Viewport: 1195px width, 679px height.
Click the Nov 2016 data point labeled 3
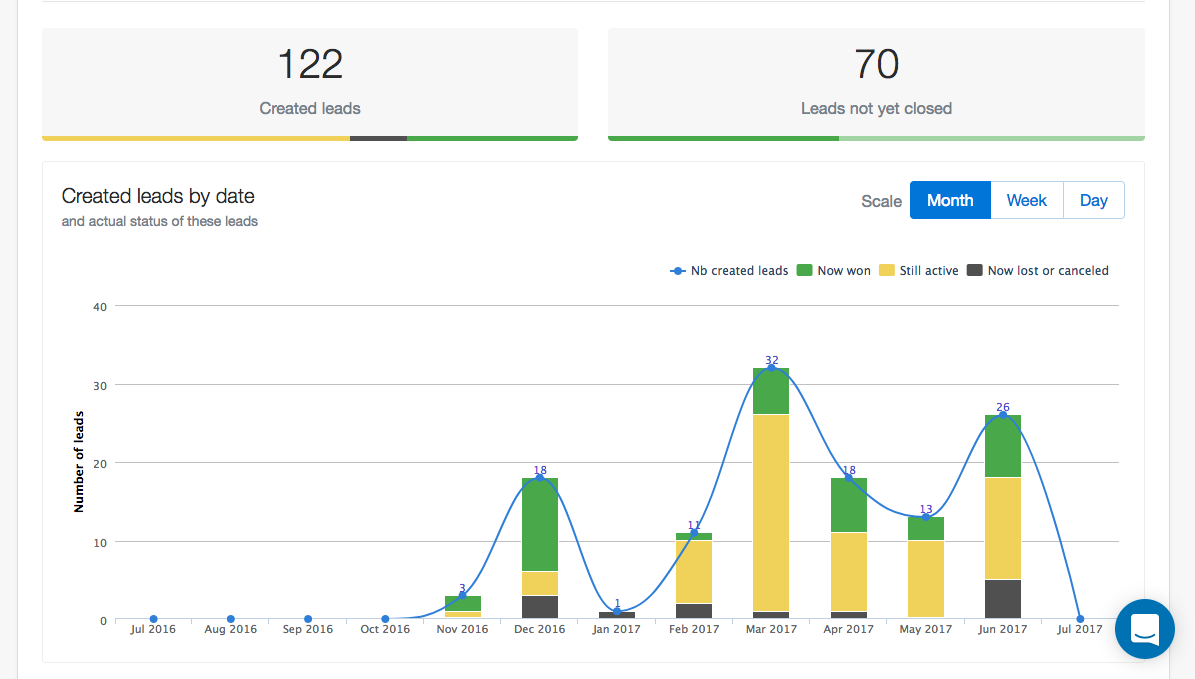462,596
